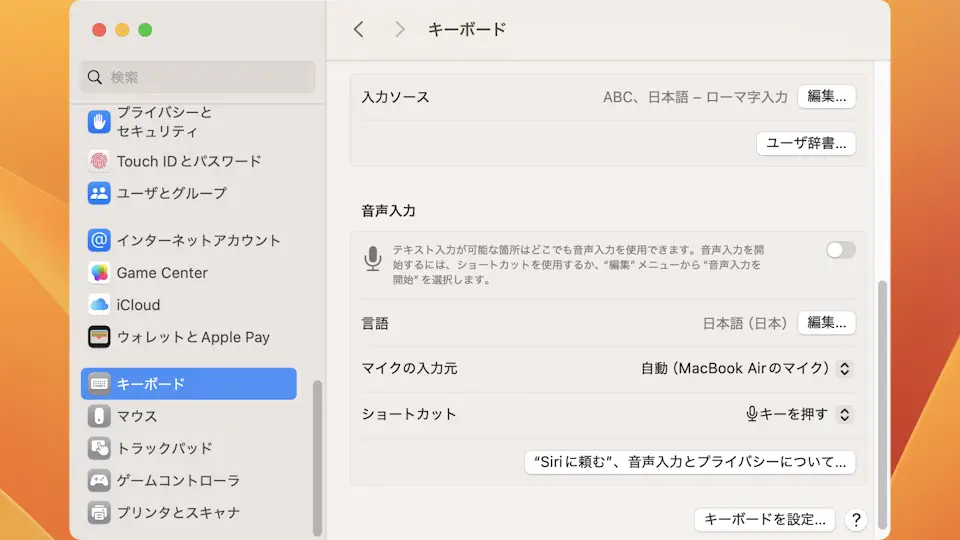960x540 pixels.
Task: Click the Wallet & Apple Pay icon
Action: coord(99,337)
